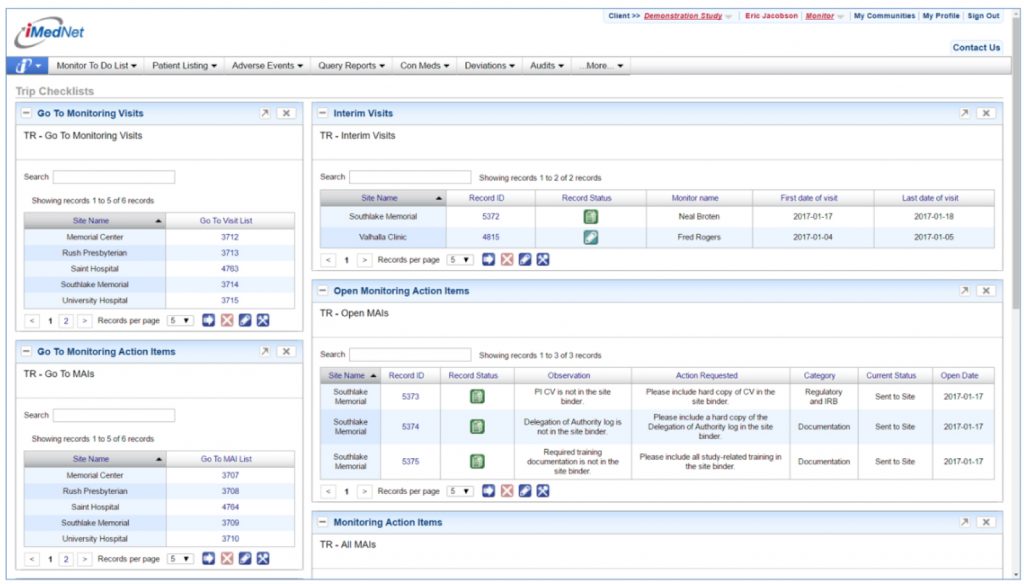Sort Interim Visits by Site Name column header

[x=380, y=198]
